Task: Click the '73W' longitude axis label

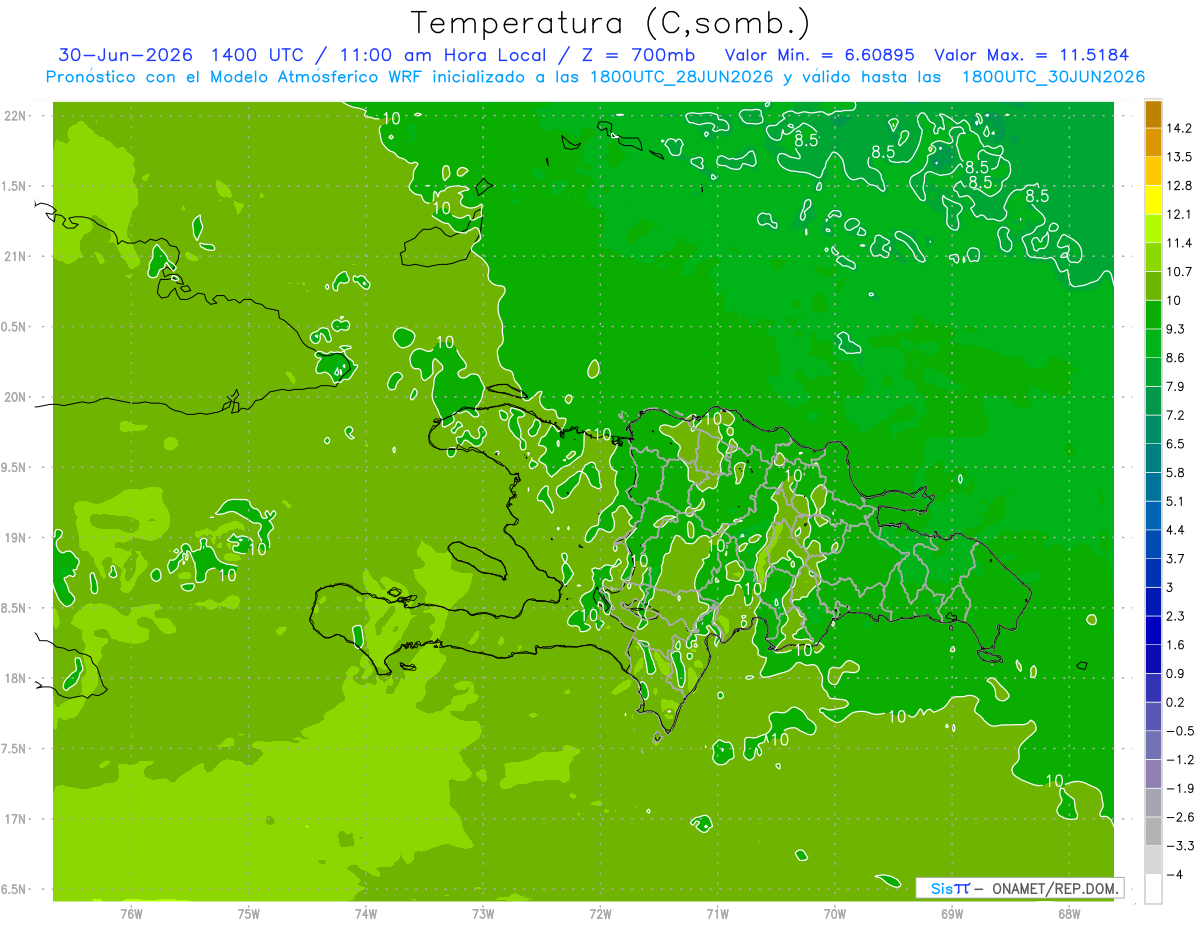Action: tap(483, 914)
